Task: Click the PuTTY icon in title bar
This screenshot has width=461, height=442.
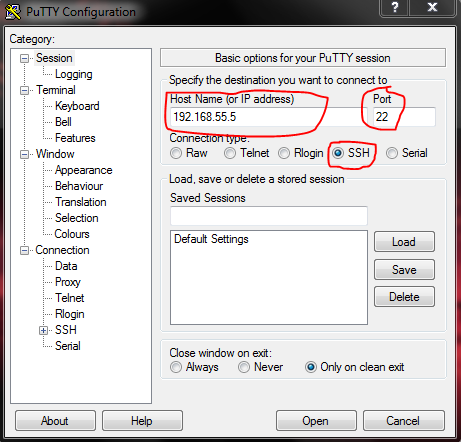Action: (13, 12)
